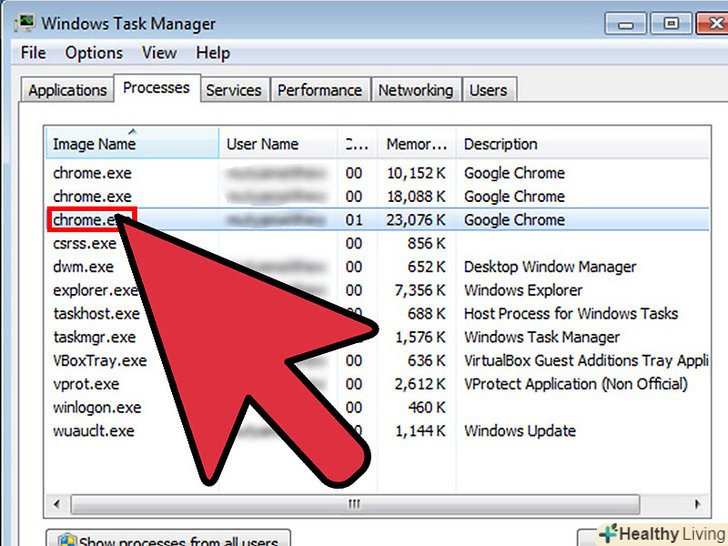The height and width of the screenshot is (546, 728).
Task: Open the Help menu
Action: [x=213, y=53]
